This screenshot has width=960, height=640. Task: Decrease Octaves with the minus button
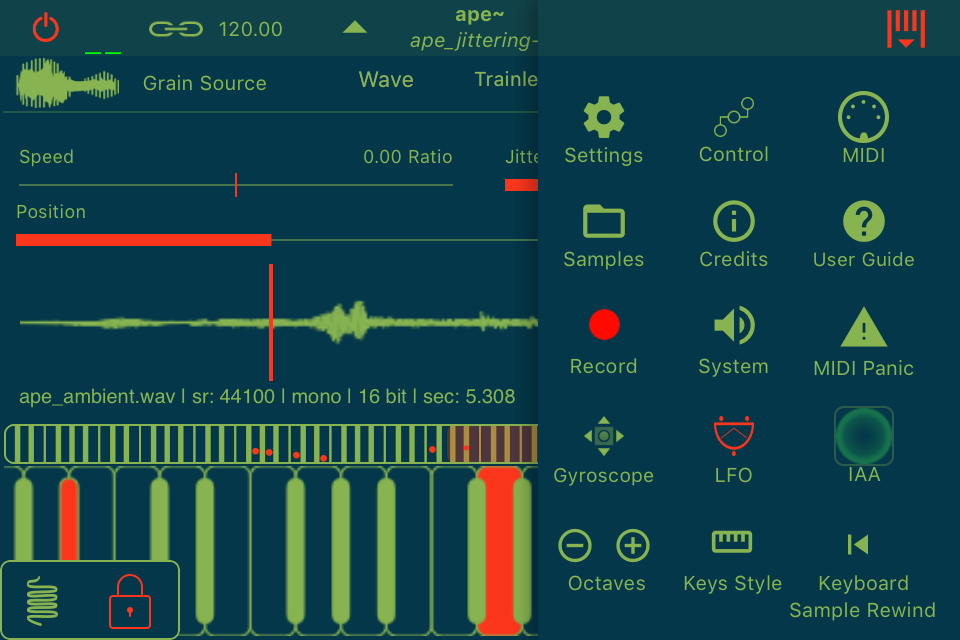pyautogui.click(x=575, y=545)
